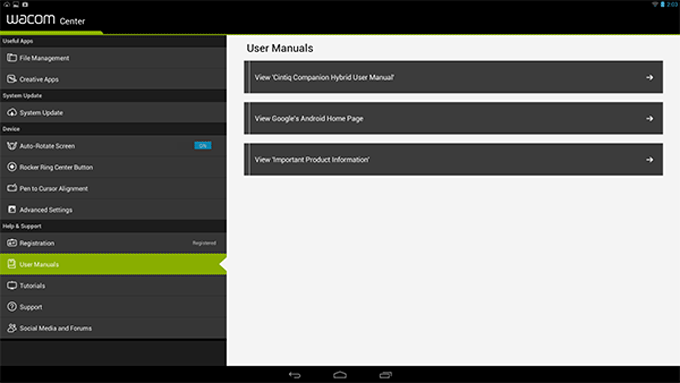
Task: Open the Support question mark icon
Action: (12, 307)
